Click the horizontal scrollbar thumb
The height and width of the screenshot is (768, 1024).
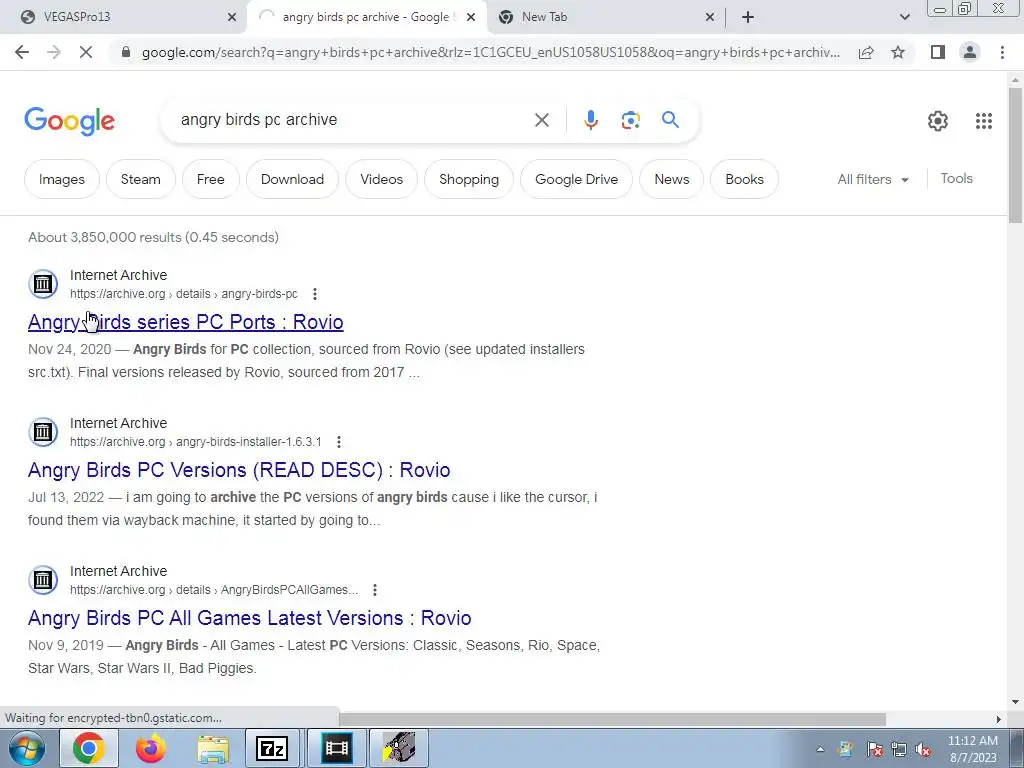[612, 719]
